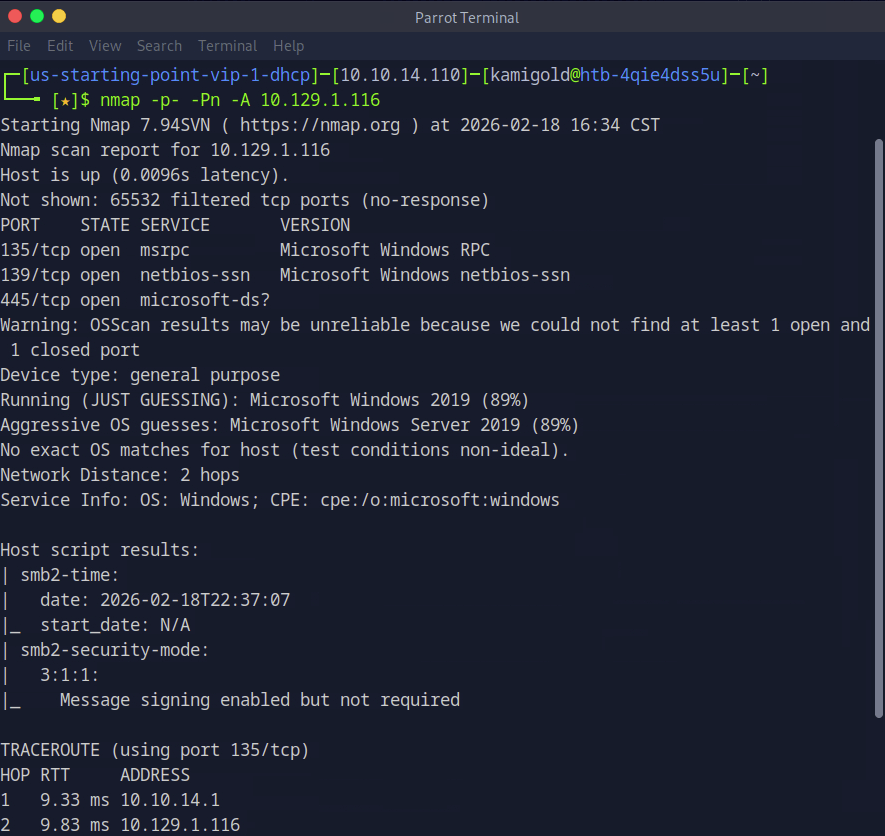Click the TRACEROUTE heading line
This screenshot has height=836, width=885.
click(155, 750)
